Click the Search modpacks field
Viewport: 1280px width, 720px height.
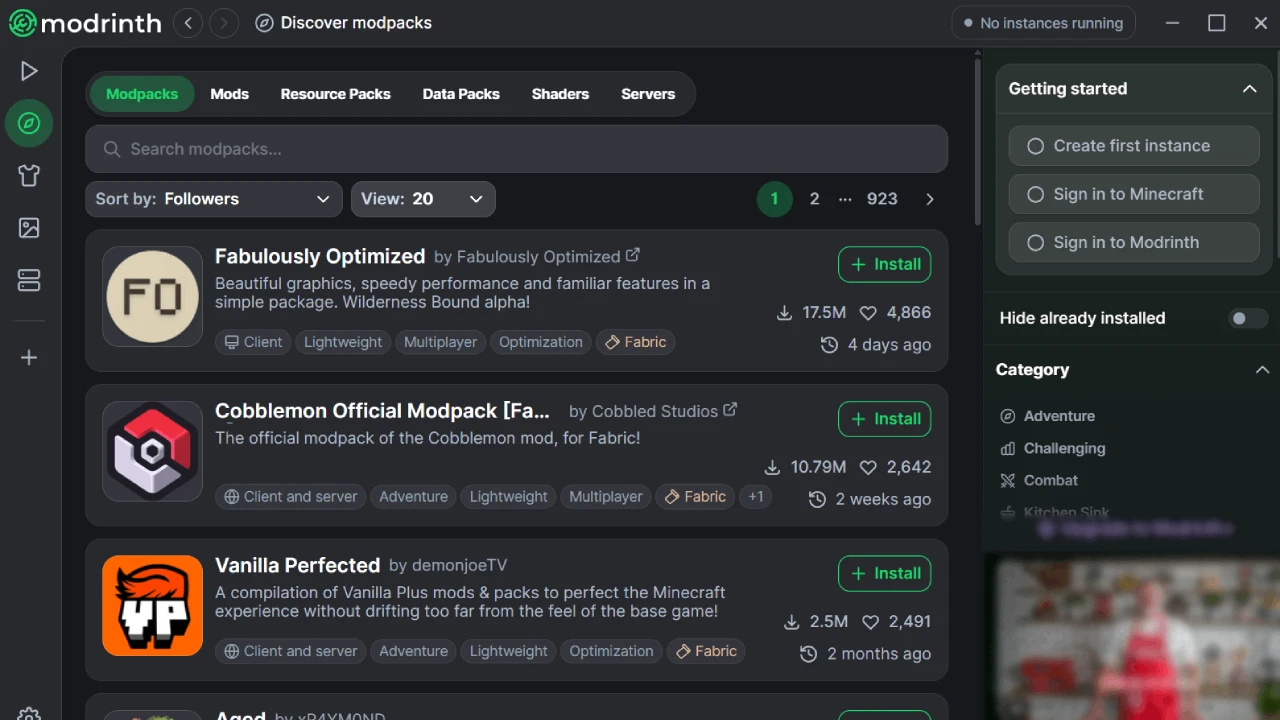tap(517, 149)
